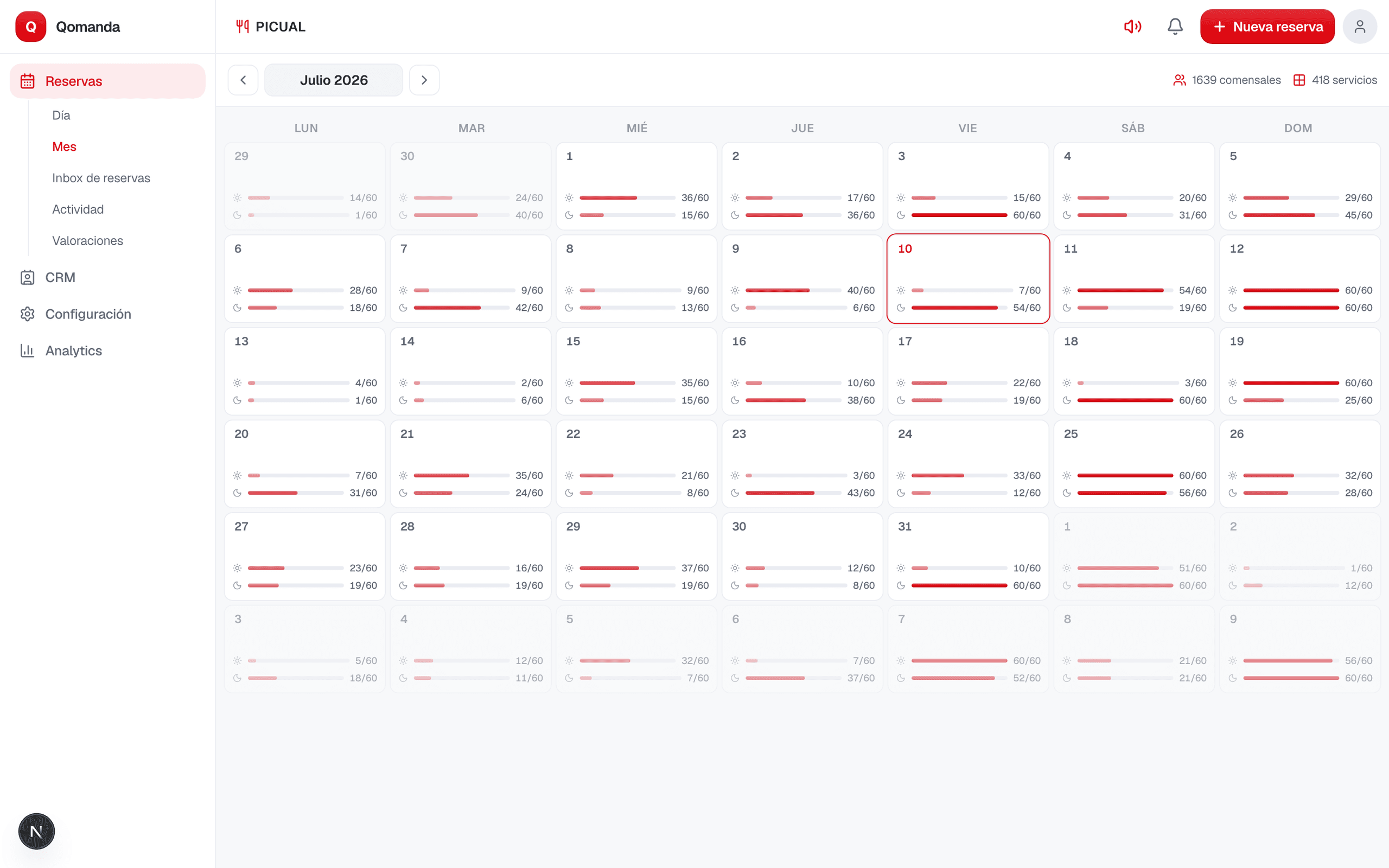This screenshot has height=868, width=1389.
Task: Click the day number 6 in July
Action: (x=238, y=248)
